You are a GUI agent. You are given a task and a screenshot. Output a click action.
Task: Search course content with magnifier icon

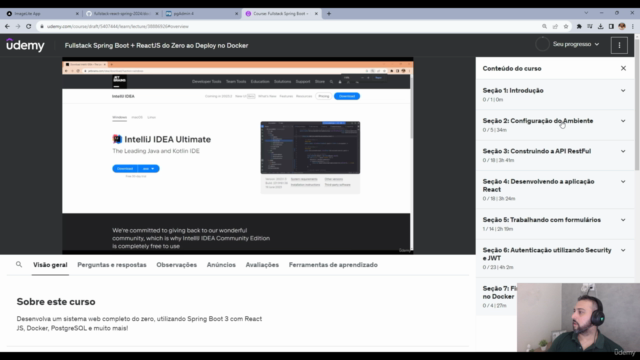pyautogui.click(x=19, y=264)
